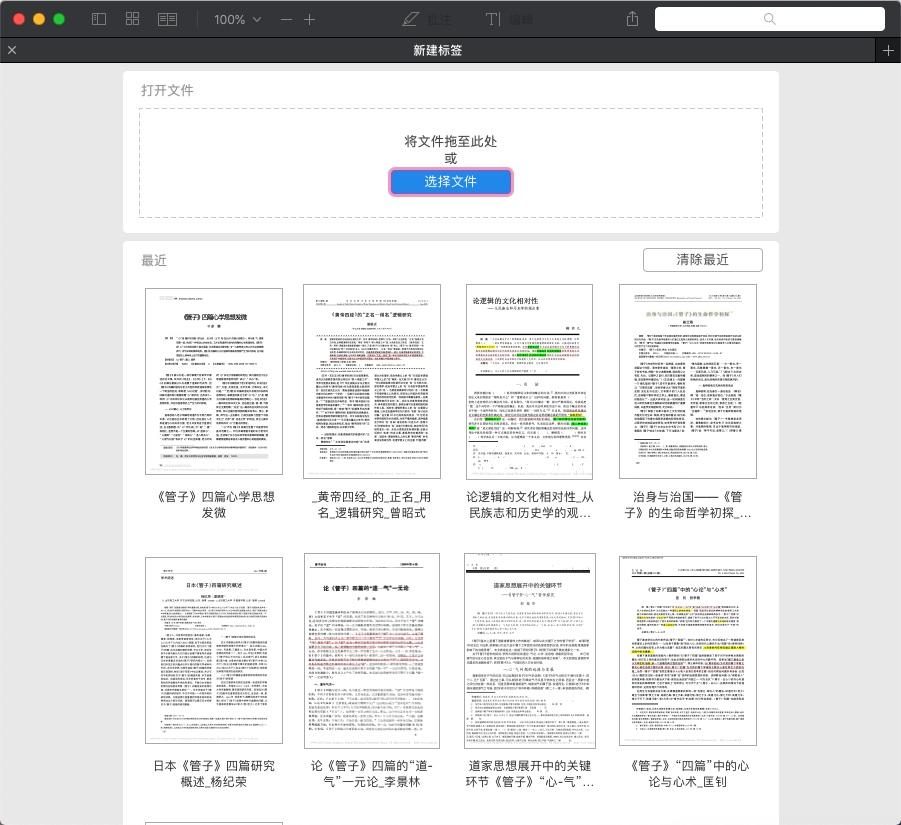Image resolution: width=901 pixels, height=825 pixels.
Task: Zoom in with the plus control
Action: tap(310, 19)
